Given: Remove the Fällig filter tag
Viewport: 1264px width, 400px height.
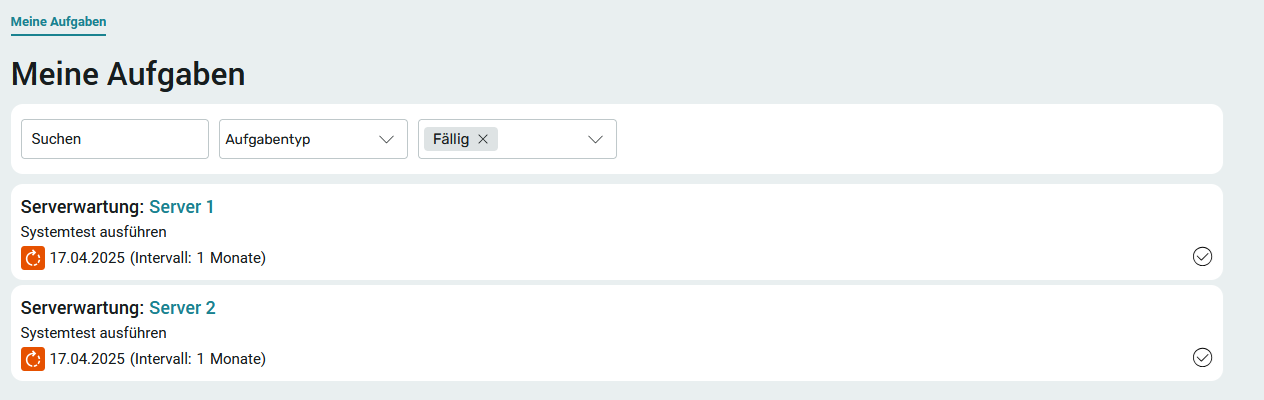Looking at the screenshot, I should click(483, 140).
